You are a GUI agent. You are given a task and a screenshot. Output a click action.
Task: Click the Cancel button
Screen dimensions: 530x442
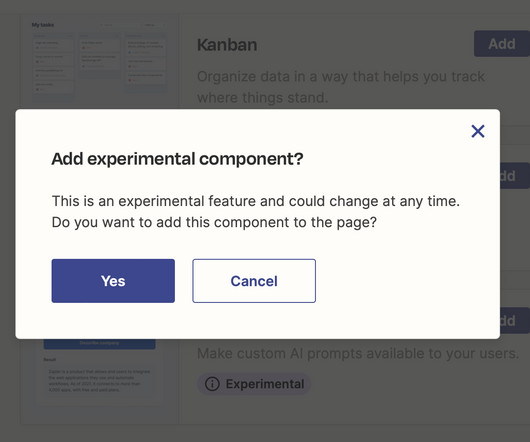(254, 281)
